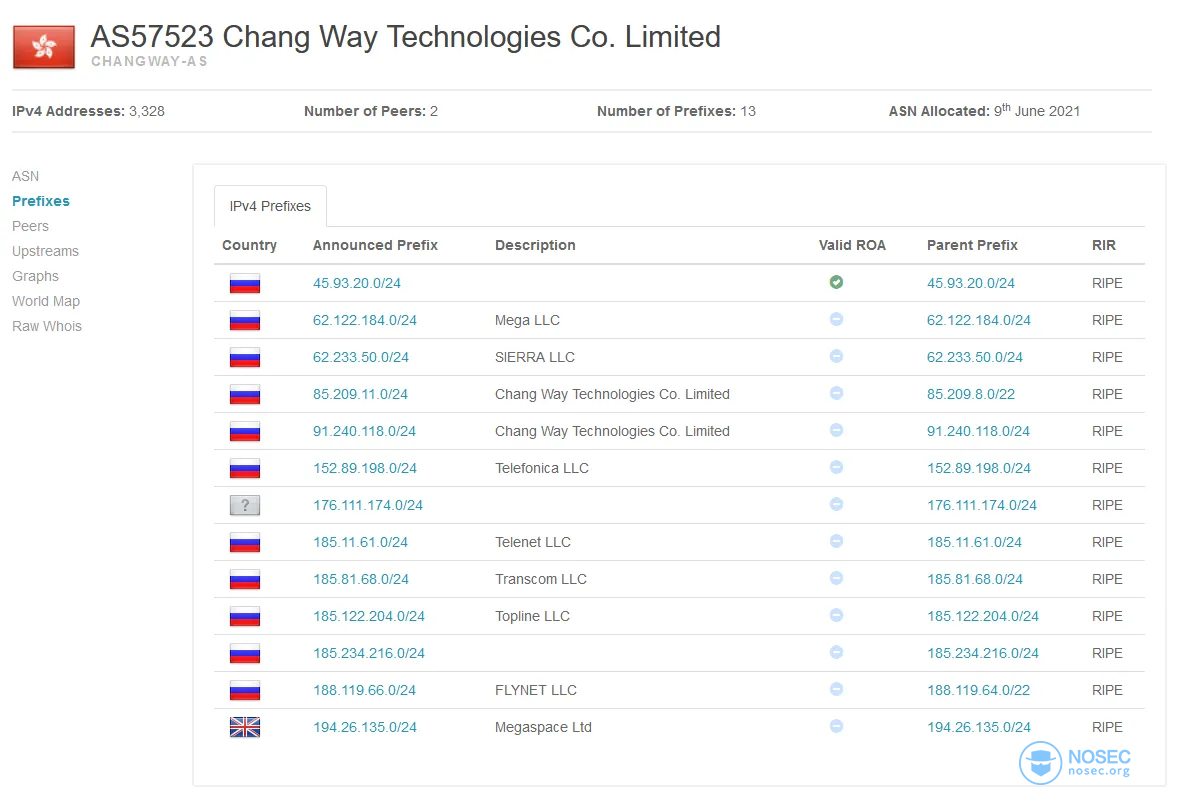The image size is (1183, 809).
Task: Click ROA status icon in 176.111.174.0/24 row
Action: [x=836, y=504]
